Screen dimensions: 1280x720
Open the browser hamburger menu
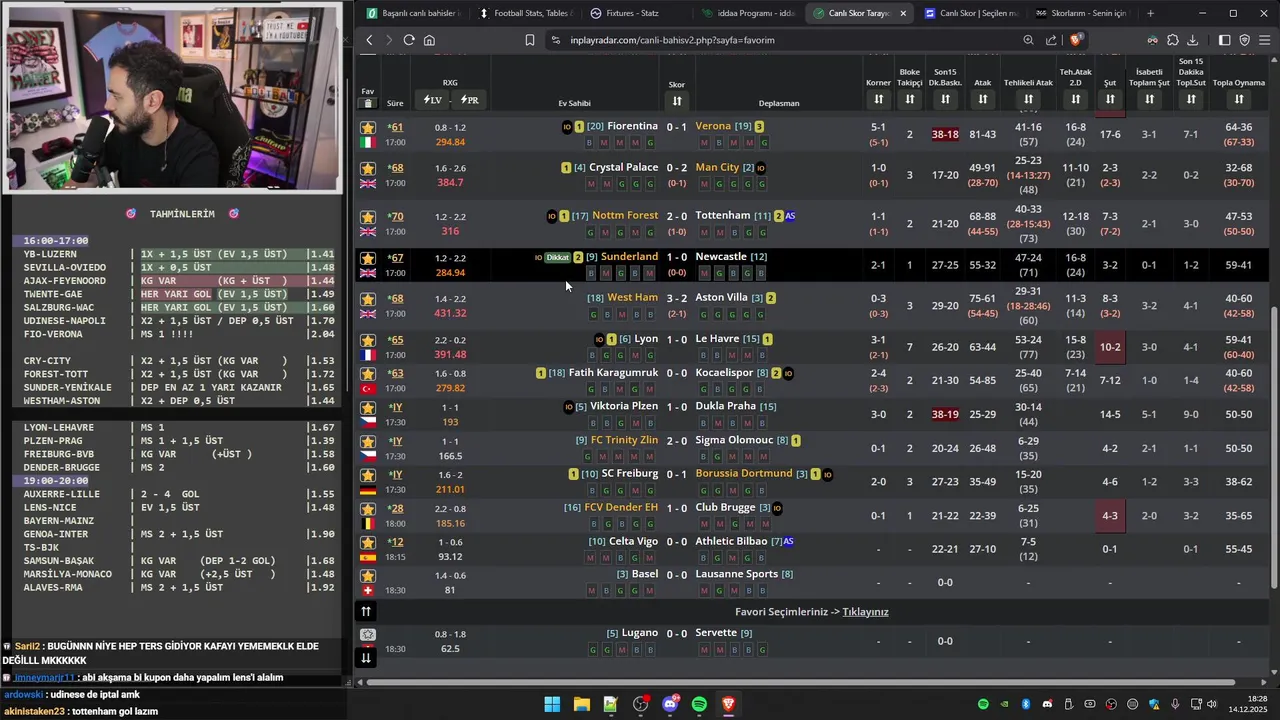[1264, 40]
